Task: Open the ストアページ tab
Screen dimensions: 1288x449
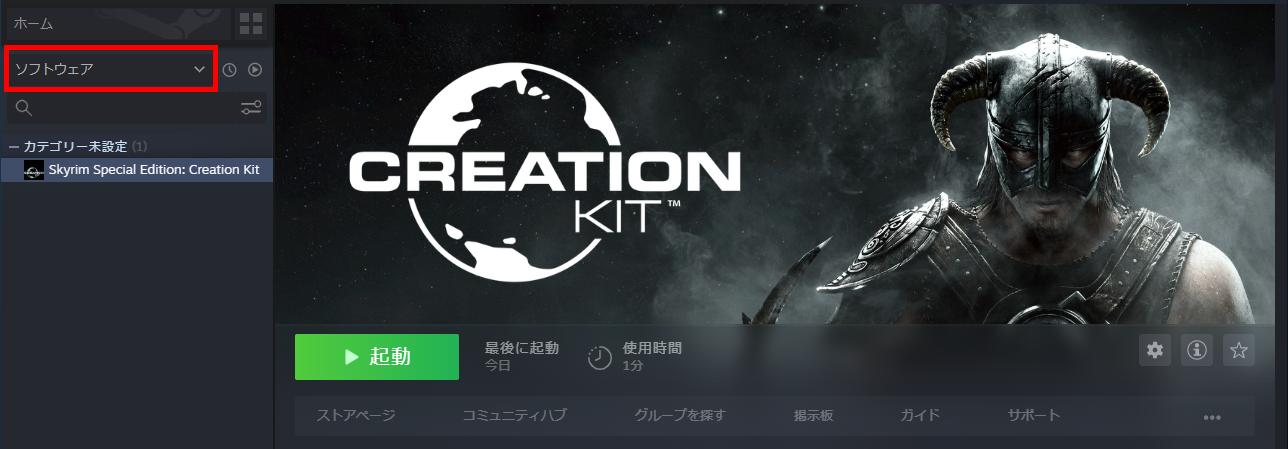Action: click(x=356, y=415)
